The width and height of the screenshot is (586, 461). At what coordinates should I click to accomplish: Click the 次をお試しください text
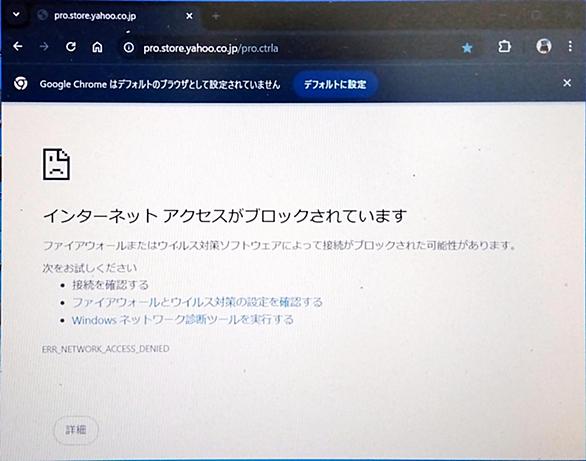(90, 267)
